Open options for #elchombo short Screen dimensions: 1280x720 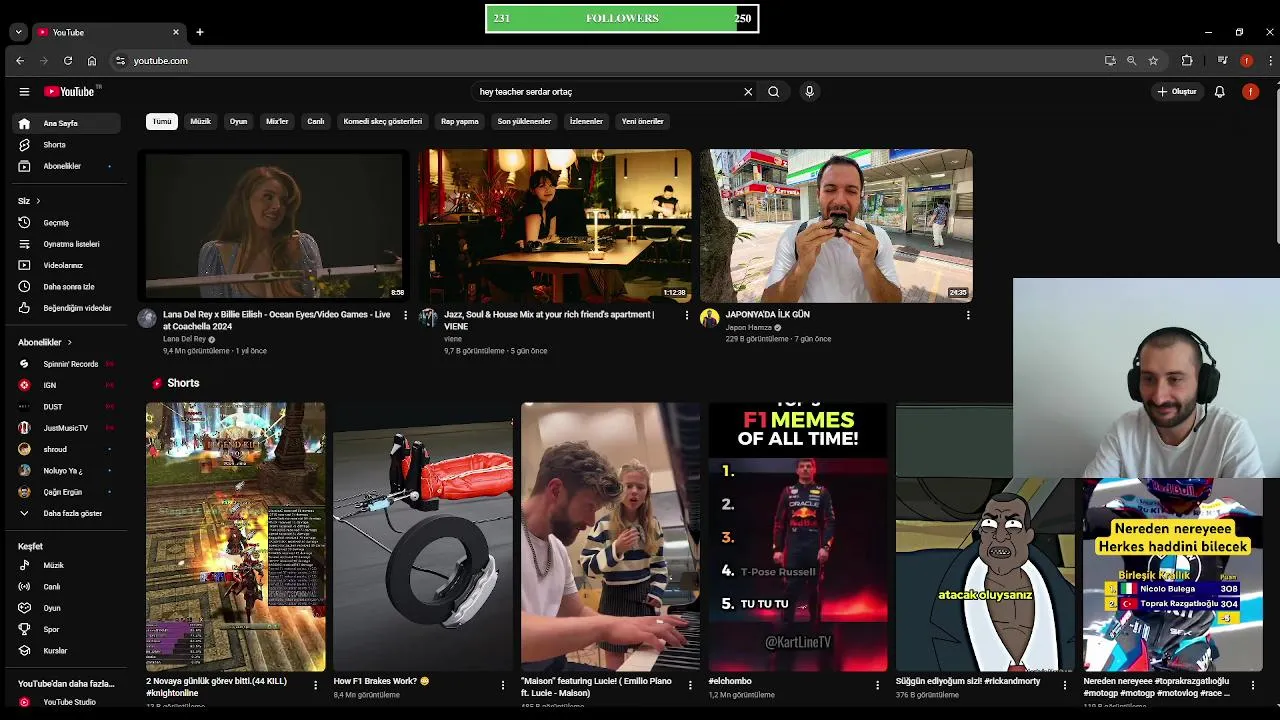click(x=877, y=685)
